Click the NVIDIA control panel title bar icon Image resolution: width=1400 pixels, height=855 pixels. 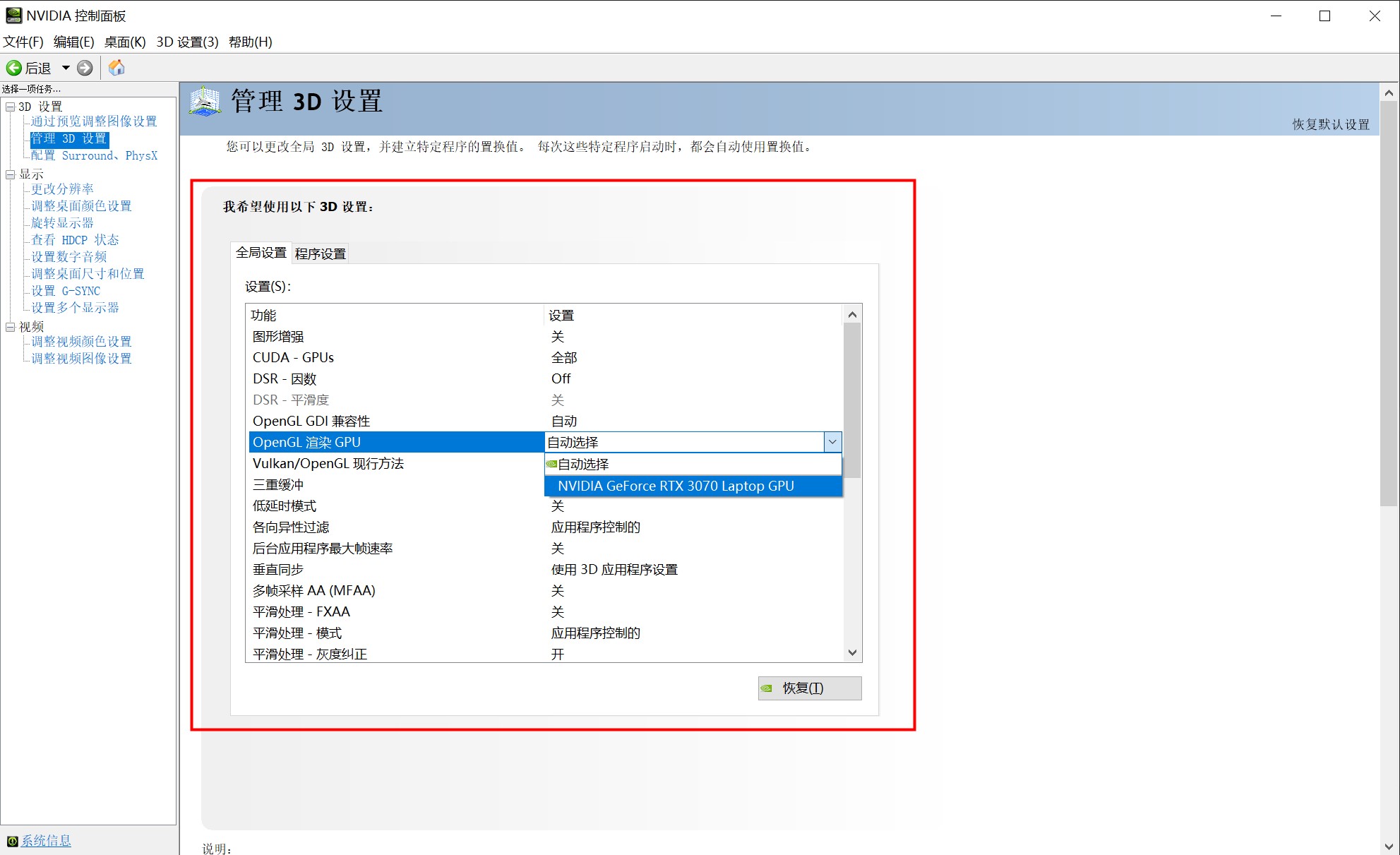[13, 15]
